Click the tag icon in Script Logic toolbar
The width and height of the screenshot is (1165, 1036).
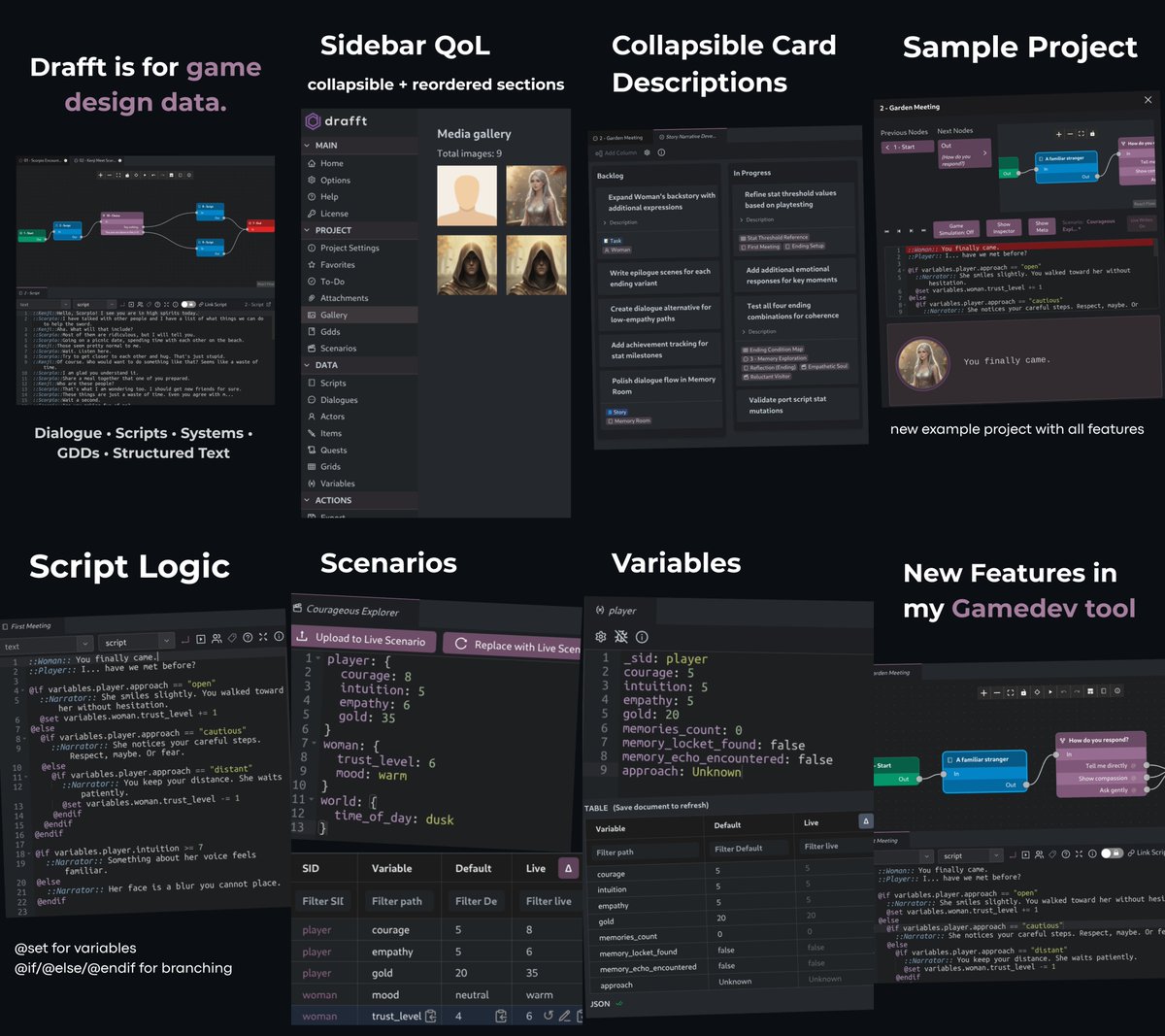click(x=232, y=638)
